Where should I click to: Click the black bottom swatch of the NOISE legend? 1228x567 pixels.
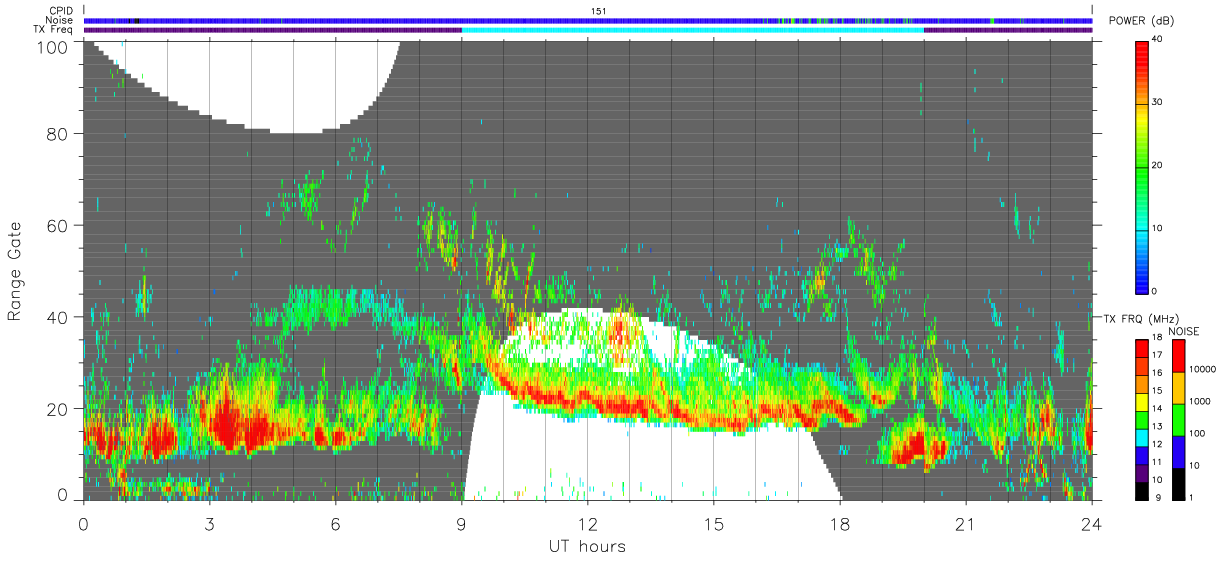1179,484
